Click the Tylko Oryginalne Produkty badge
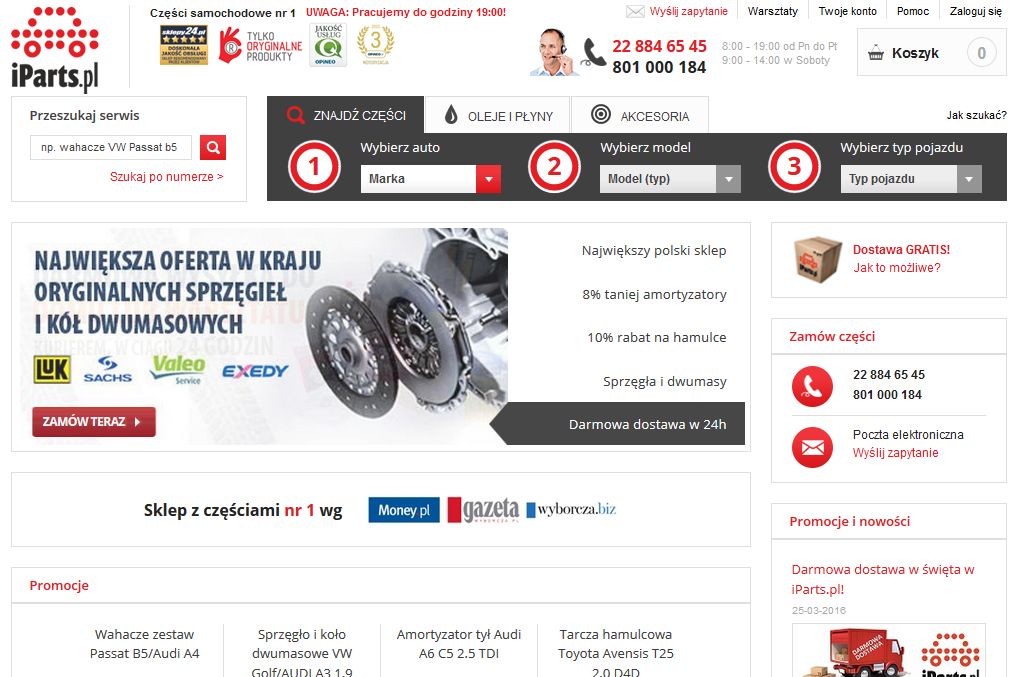 [260, 45]
